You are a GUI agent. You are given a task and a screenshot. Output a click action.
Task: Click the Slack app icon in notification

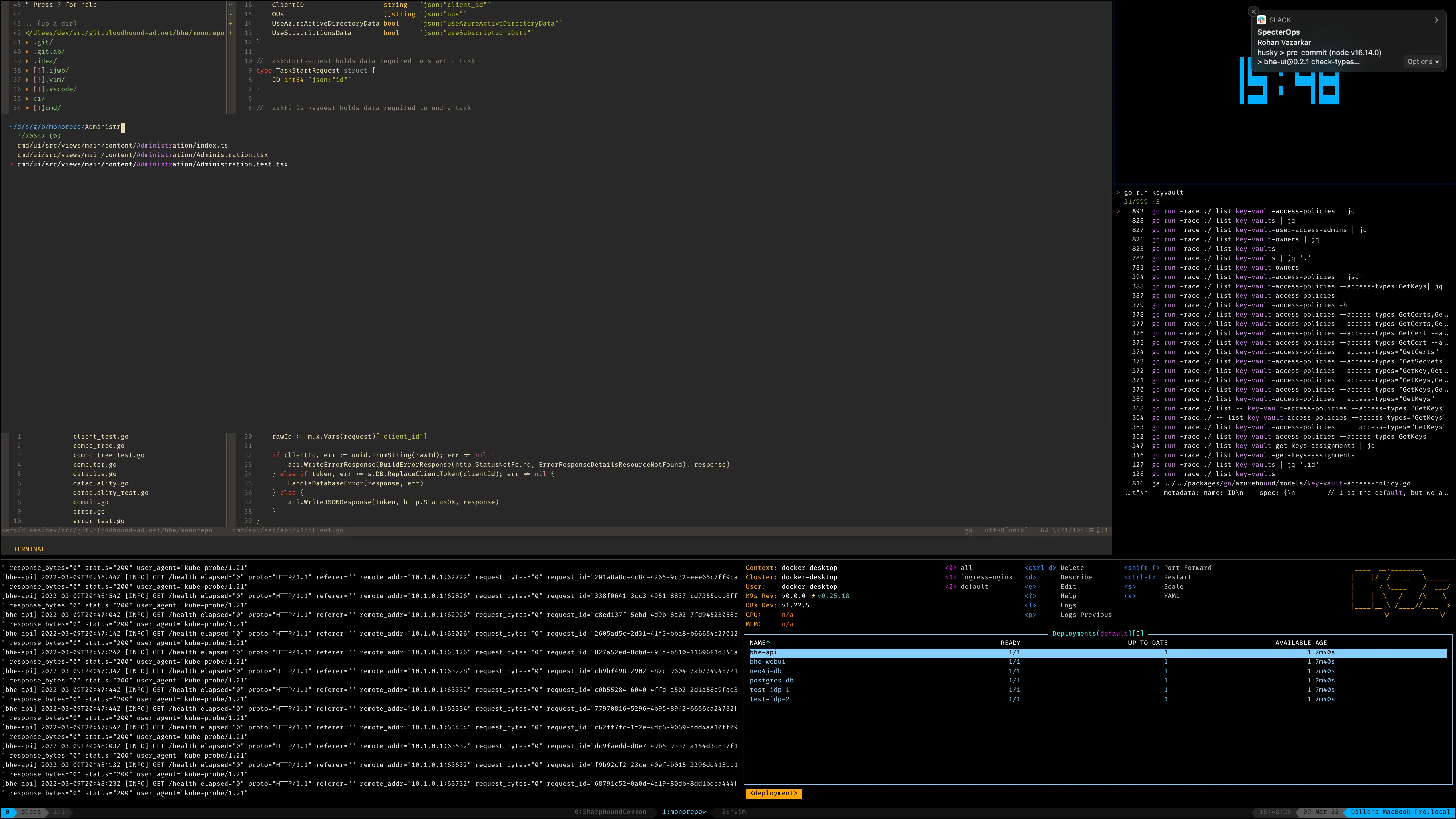[1261, 20]
